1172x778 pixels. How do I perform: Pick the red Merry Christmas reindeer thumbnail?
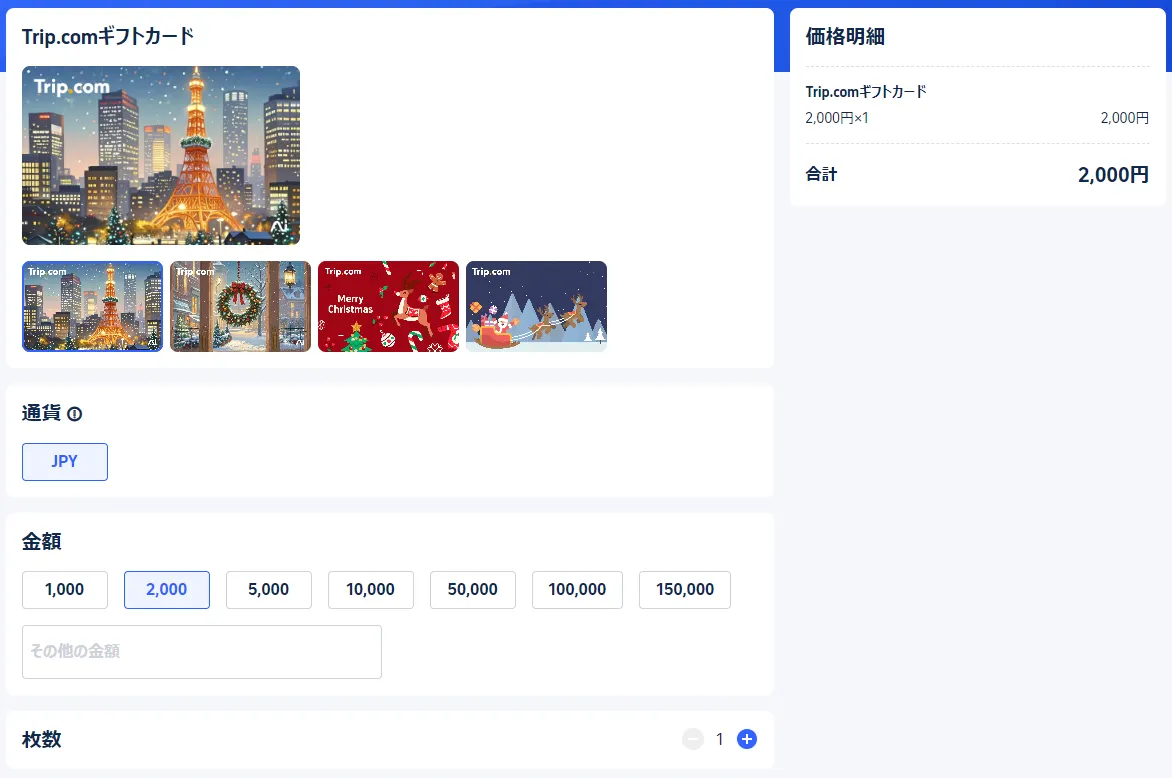coord(388,306)
